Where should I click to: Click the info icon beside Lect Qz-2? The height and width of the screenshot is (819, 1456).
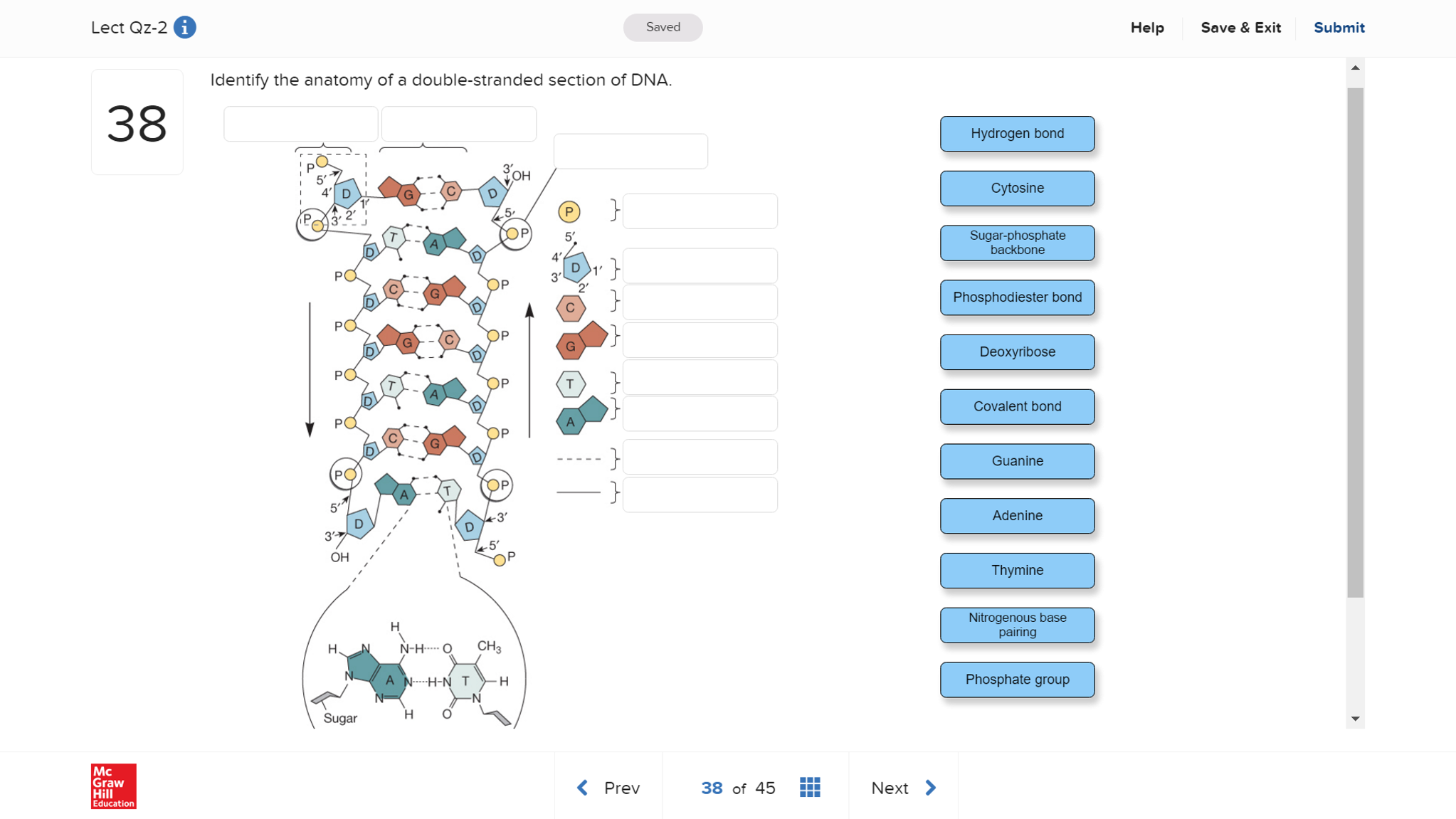[184, 28]
